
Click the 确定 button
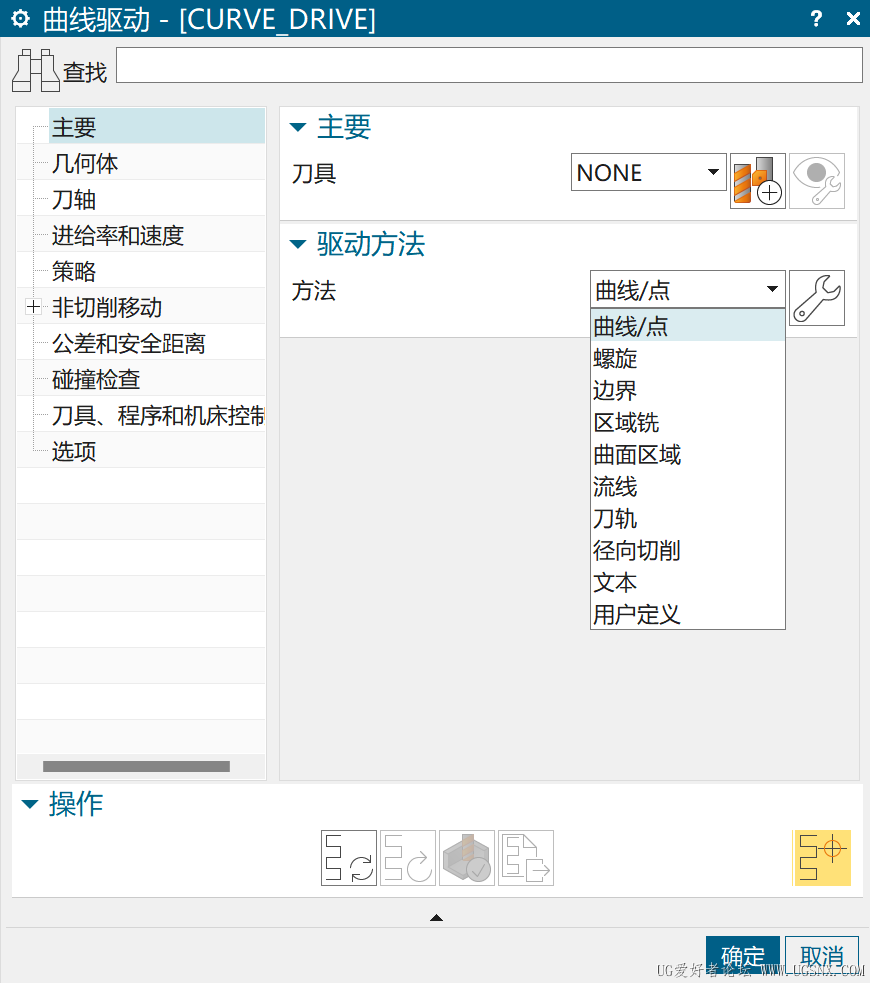click(742, 955)
